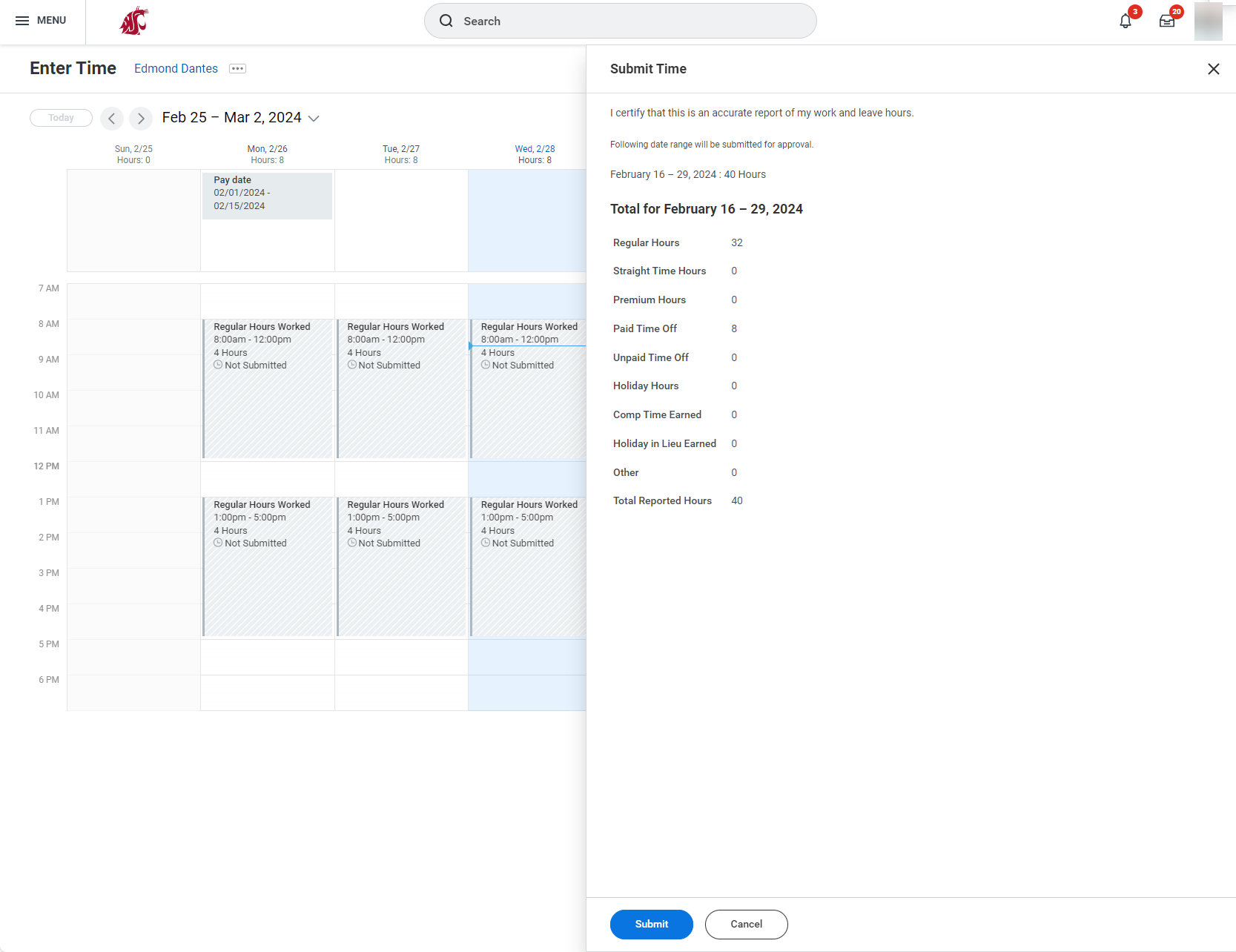
Task: Open the notification bell
Action: (x=1124, y=20)
